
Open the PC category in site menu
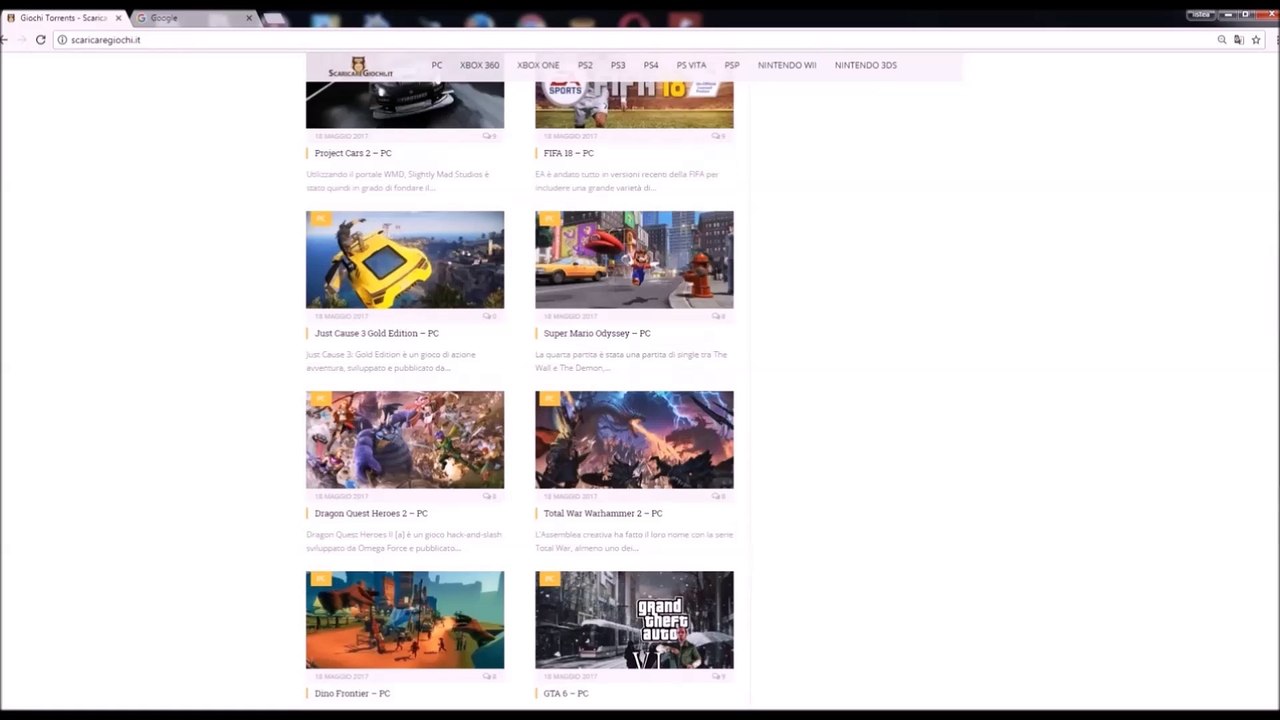(437, 65)
